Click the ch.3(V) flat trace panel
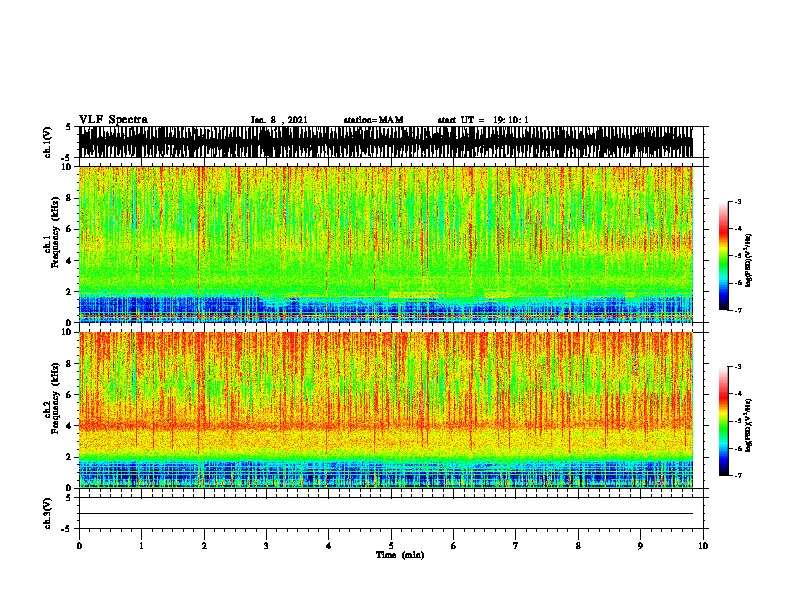The width and height of the screenshot is (792, 612). [x=391, y=513]
